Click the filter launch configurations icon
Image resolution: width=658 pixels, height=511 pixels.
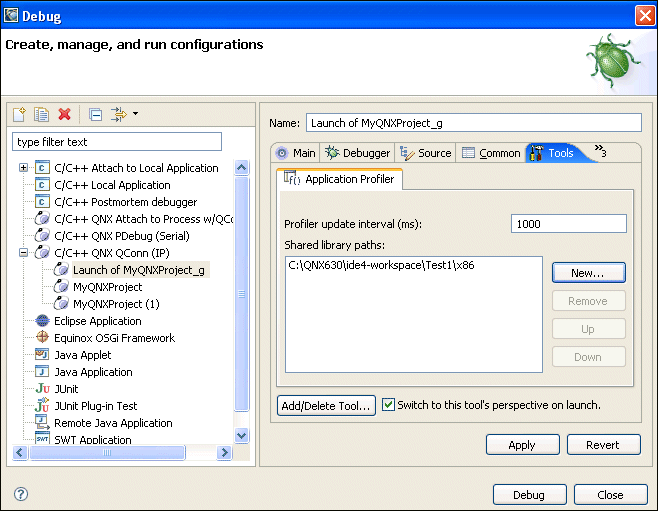[119, 115]
